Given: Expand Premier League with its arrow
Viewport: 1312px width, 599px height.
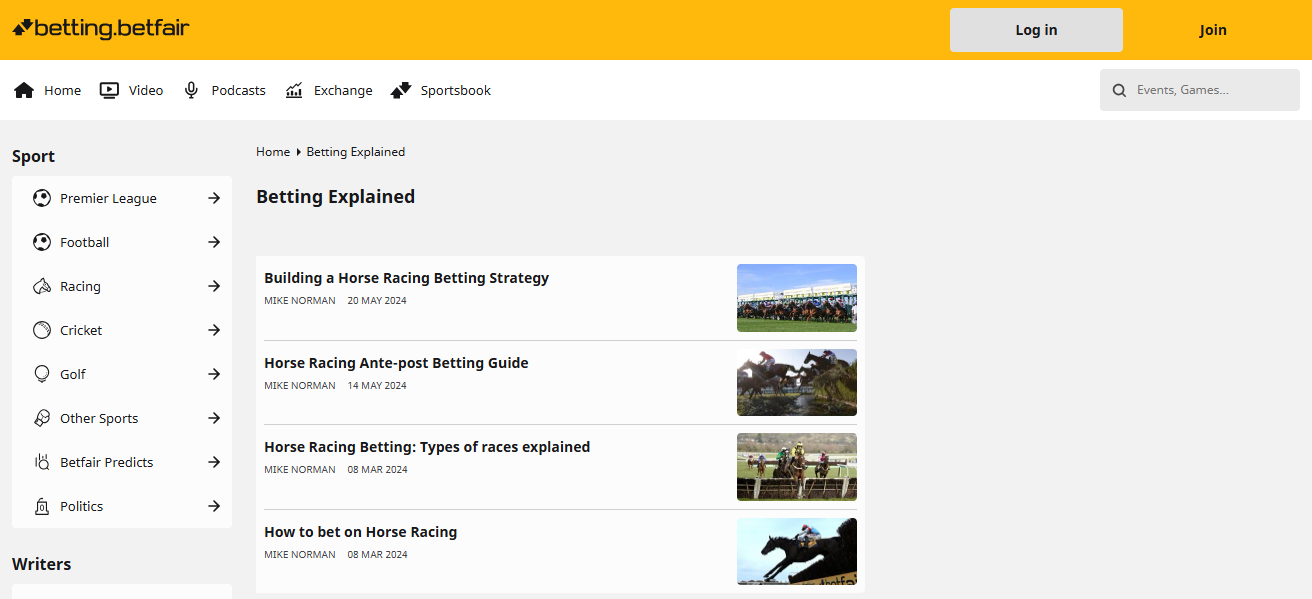Looking at the screenshot, I should 214,198.
